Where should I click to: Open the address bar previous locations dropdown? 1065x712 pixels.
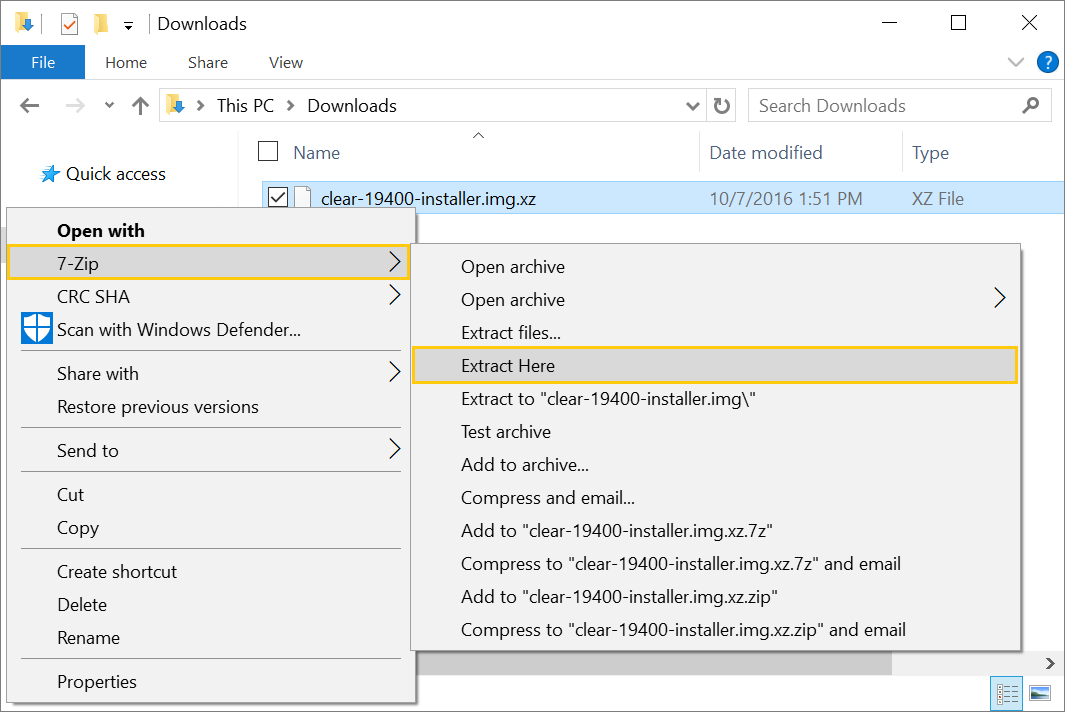[x=692, y=106]
